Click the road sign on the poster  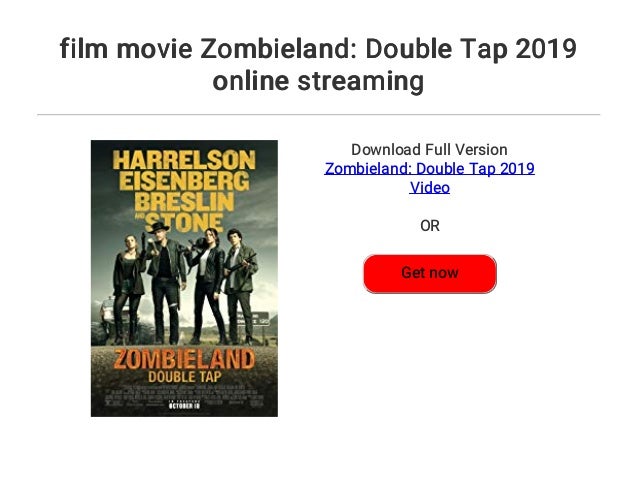coord(254,319)
